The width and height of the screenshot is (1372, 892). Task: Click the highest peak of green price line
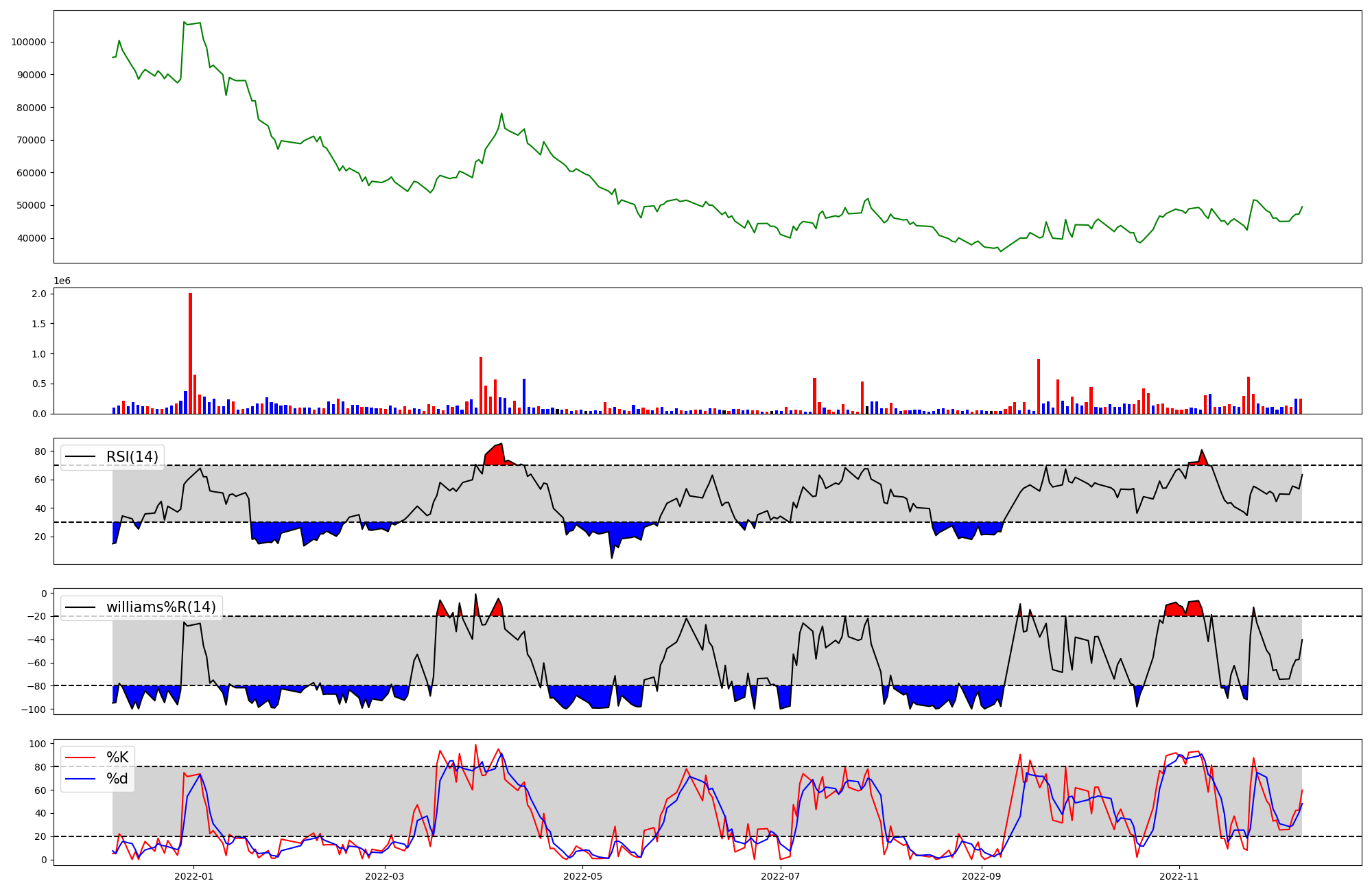[184, 23]
